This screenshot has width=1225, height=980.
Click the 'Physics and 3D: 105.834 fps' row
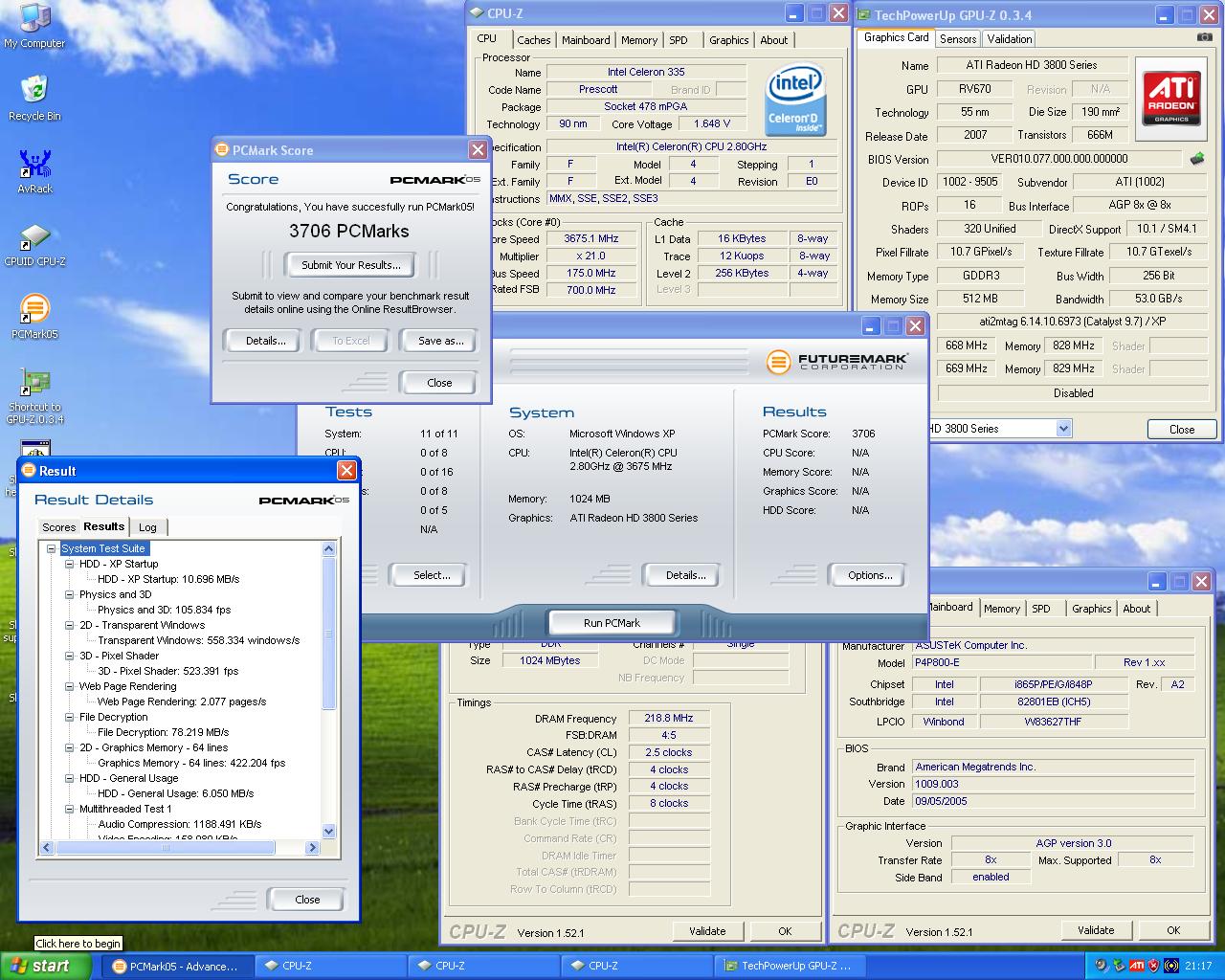(164, 610)
